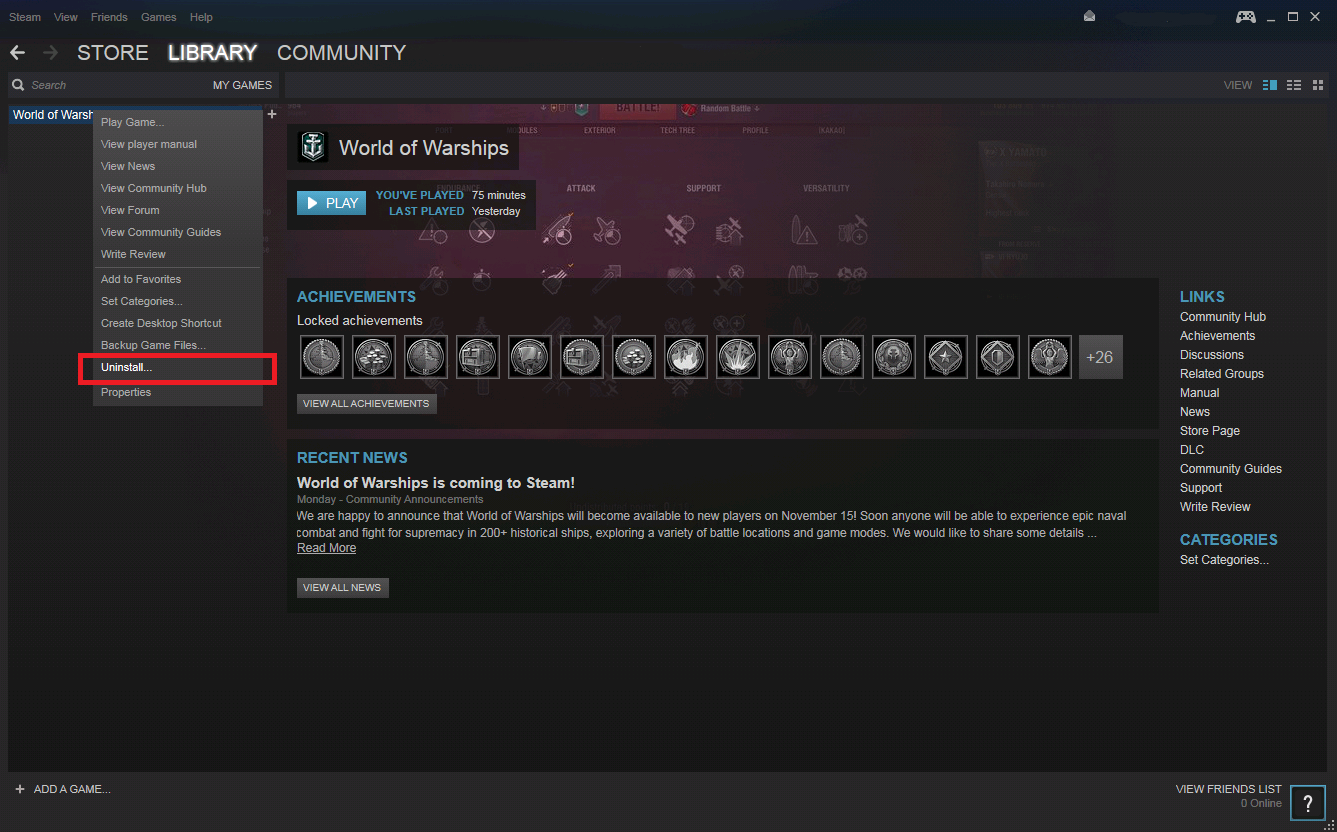Click VIEW ALL NEWS button
The height and width of the screenshot is (832, 1337).
click(x=342, y=588)
